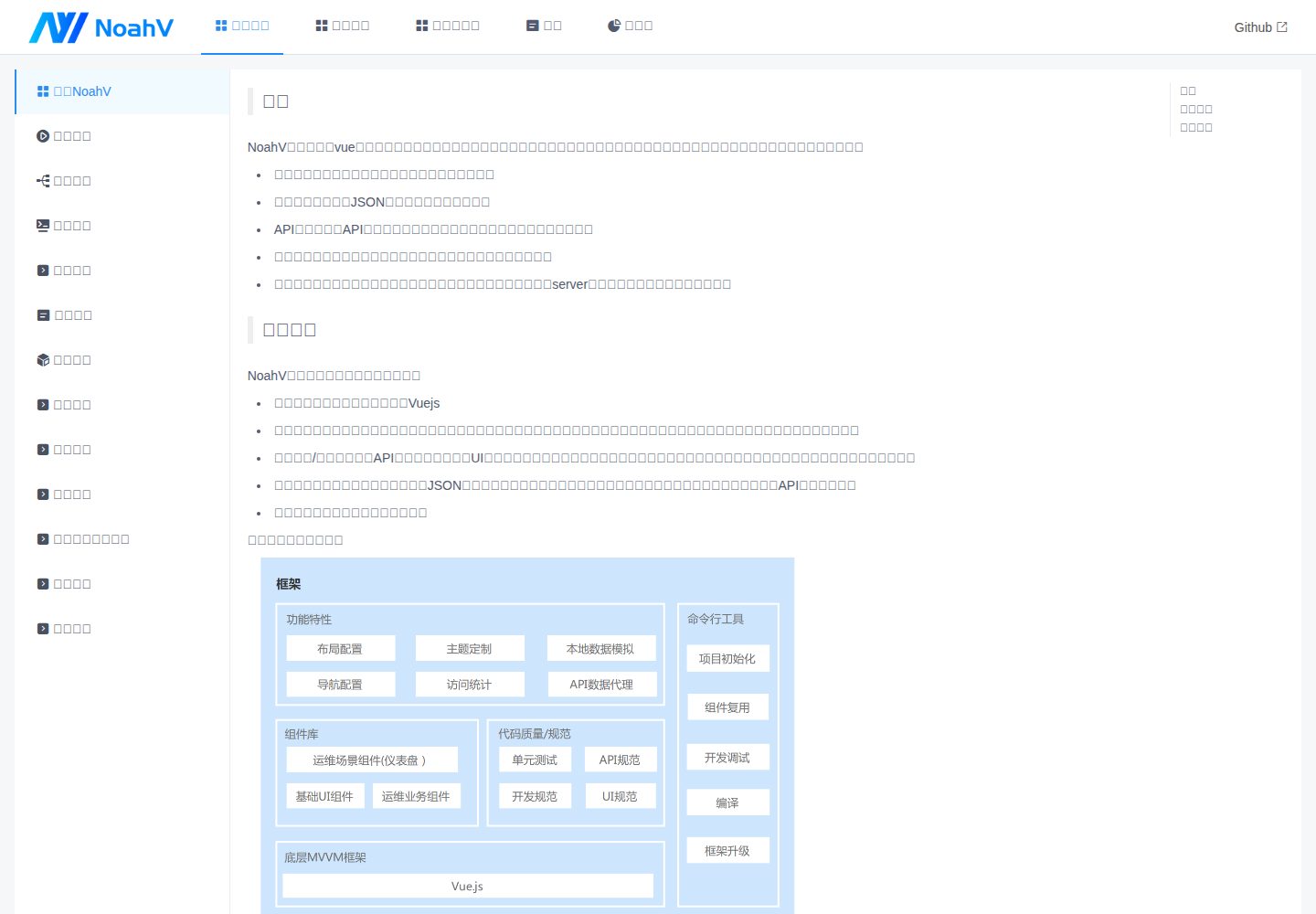Open the active underlined top navigation tab
Viewport: 1316px width, 914px height.
(x=242, y=26)
